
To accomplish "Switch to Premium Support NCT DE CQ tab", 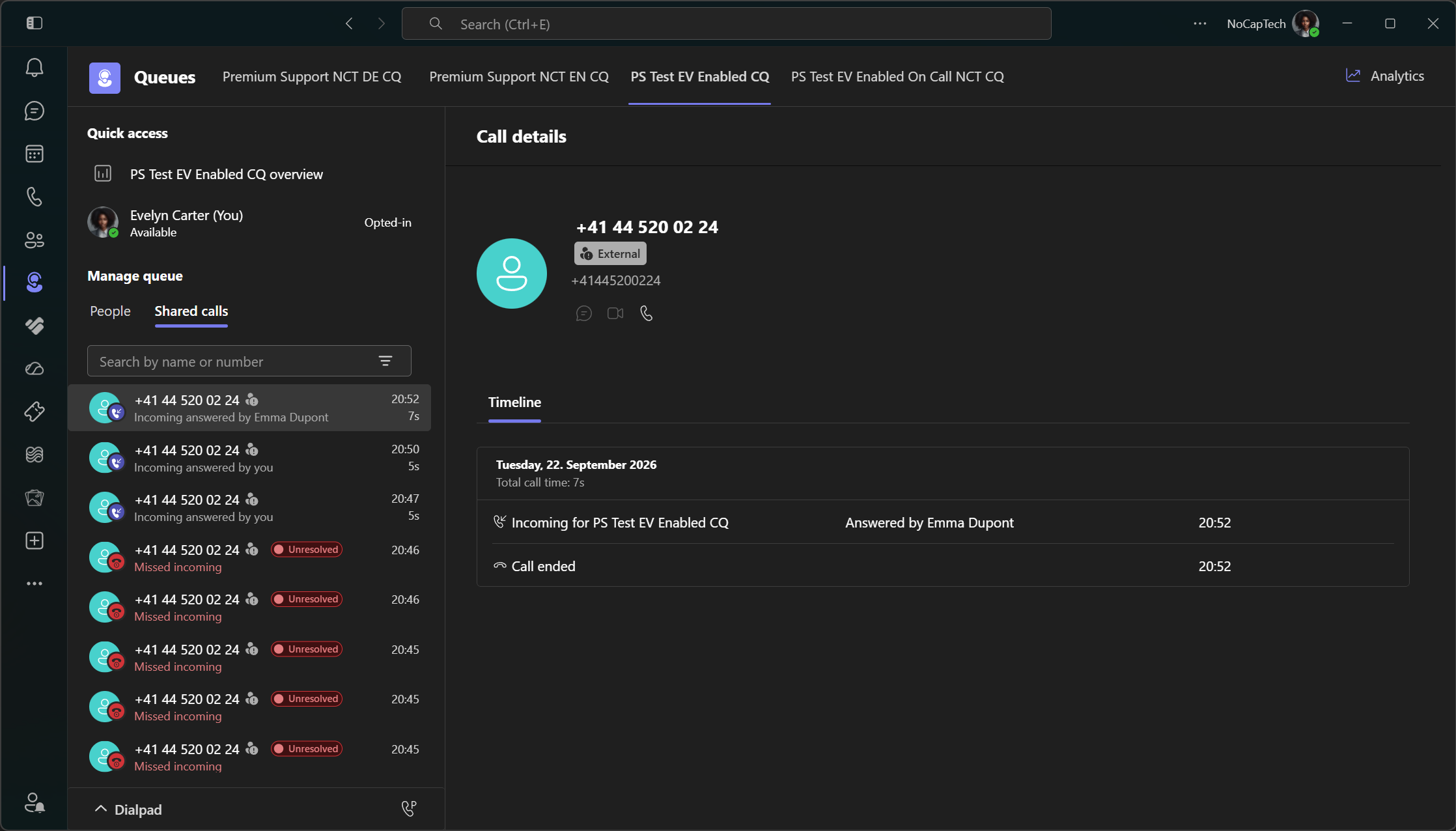I will [x=312, y=77].
